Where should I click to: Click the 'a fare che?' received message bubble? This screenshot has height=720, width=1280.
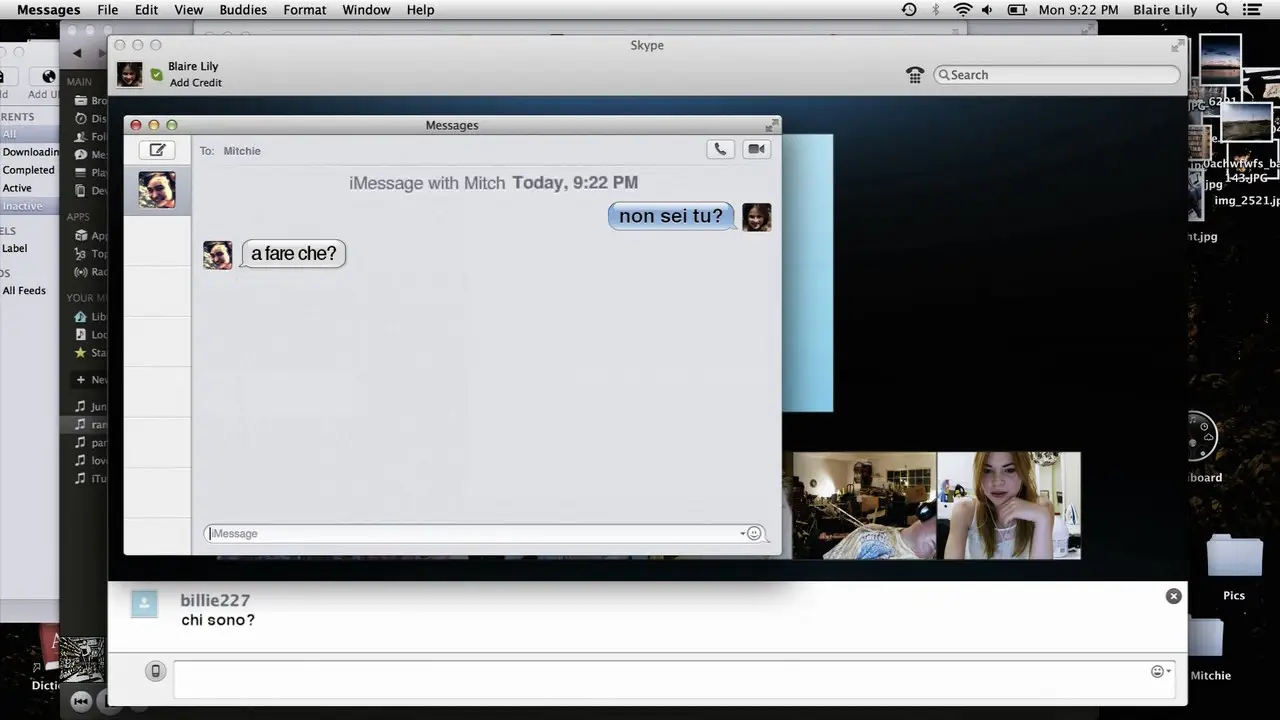coord(293,254)
